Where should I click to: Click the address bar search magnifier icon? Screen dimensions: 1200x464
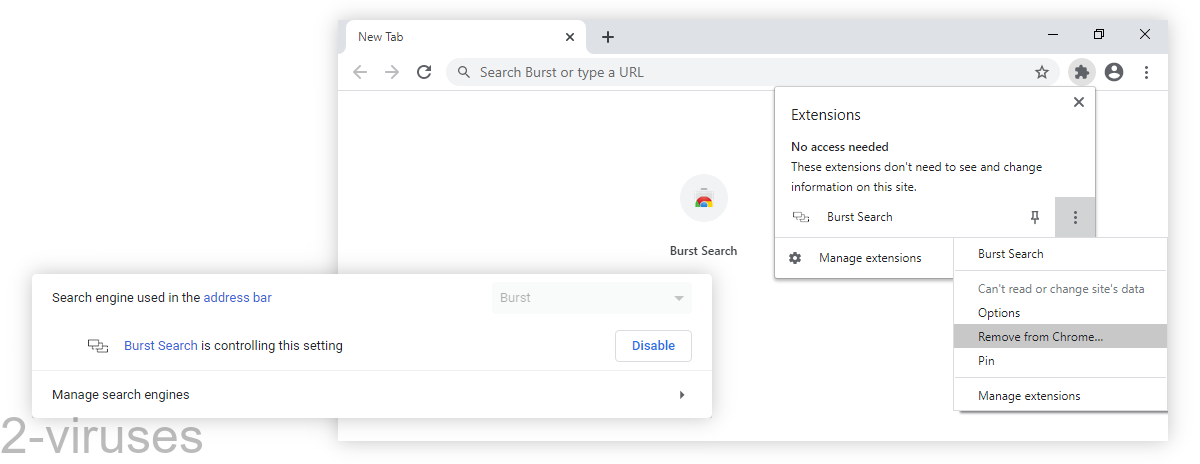click(464, 72)
